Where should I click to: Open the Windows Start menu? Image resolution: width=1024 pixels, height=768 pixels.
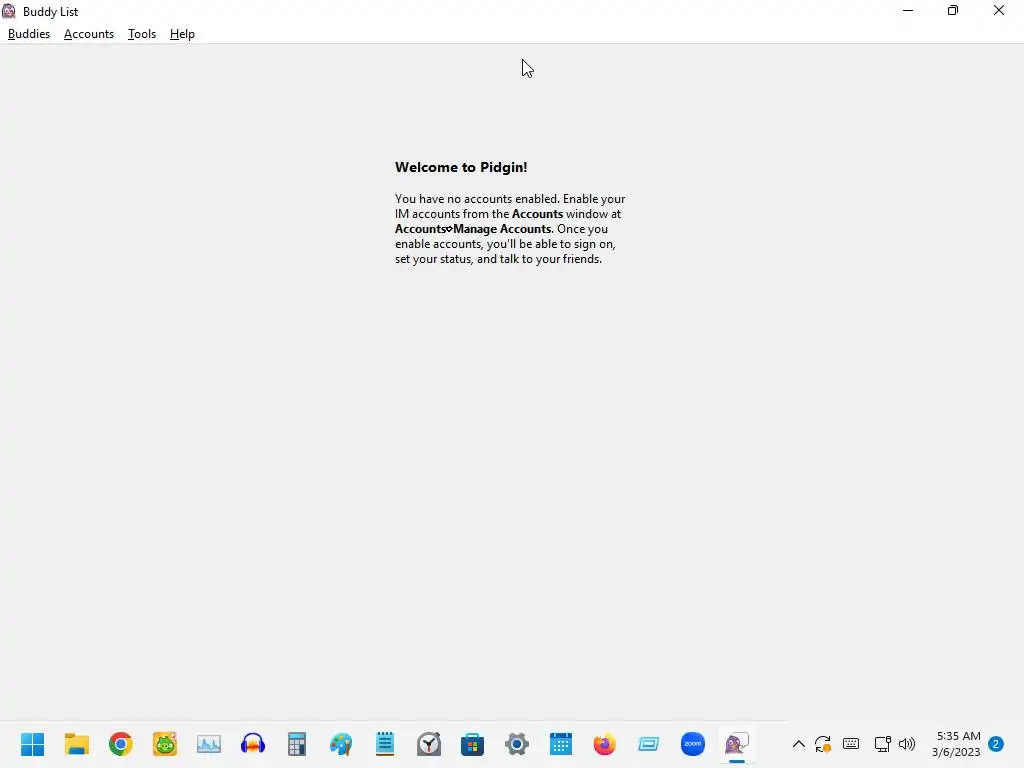pos(32,744)
